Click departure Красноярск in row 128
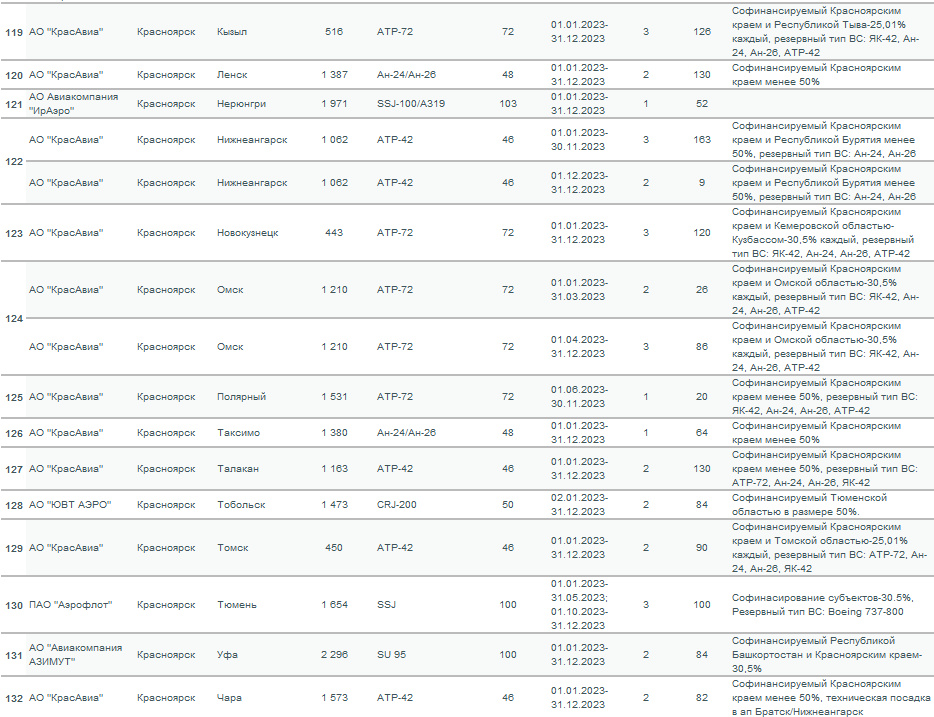This screenshot has height=717, width=934. (166, 505)
